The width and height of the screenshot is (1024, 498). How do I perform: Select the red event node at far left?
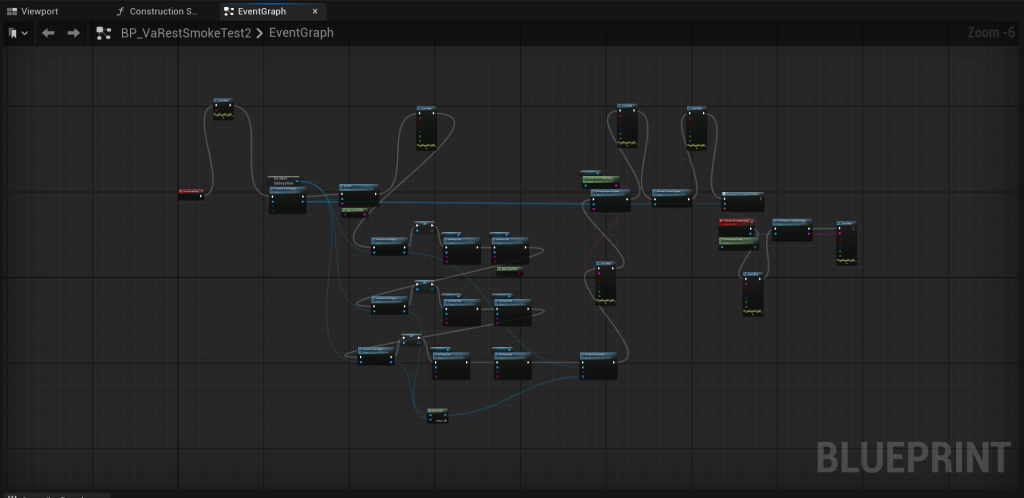click(x=191, y=190)
